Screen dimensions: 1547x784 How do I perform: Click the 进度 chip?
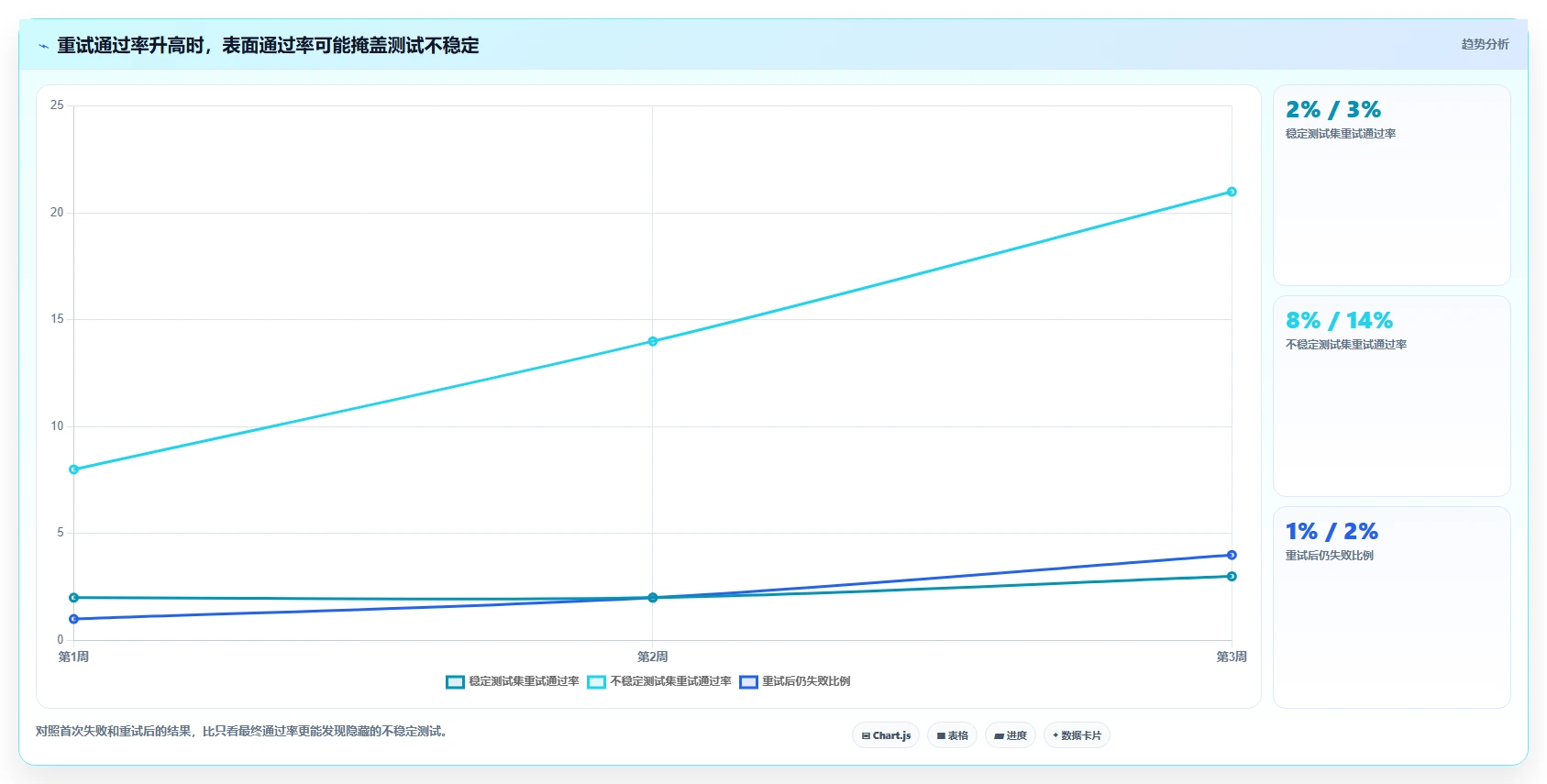pyautogui.click(x=1011, y=735)
